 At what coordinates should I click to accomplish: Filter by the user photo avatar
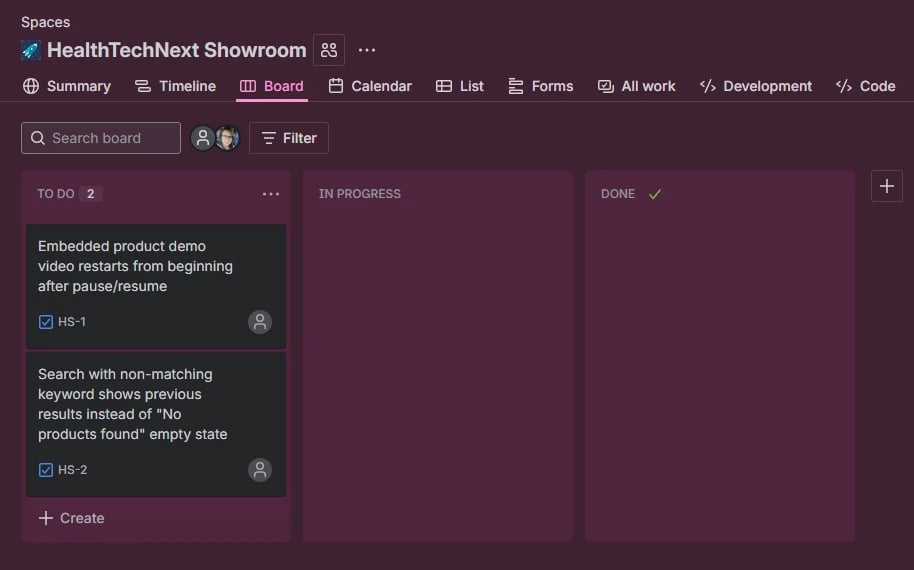(x=227, y=138)
